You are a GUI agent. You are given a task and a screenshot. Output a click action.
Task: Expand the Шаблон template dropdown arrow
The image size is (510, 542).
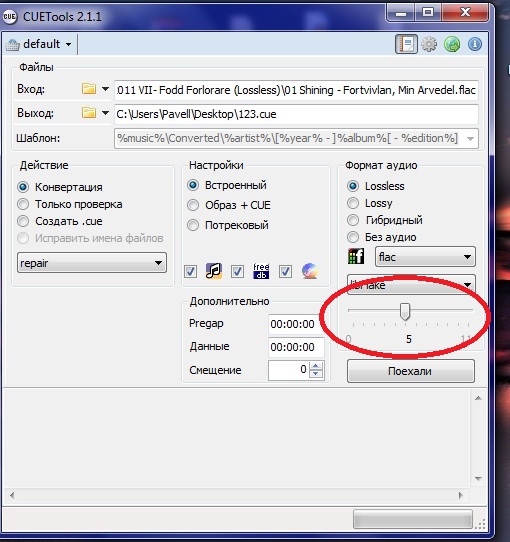pos(470,139)
